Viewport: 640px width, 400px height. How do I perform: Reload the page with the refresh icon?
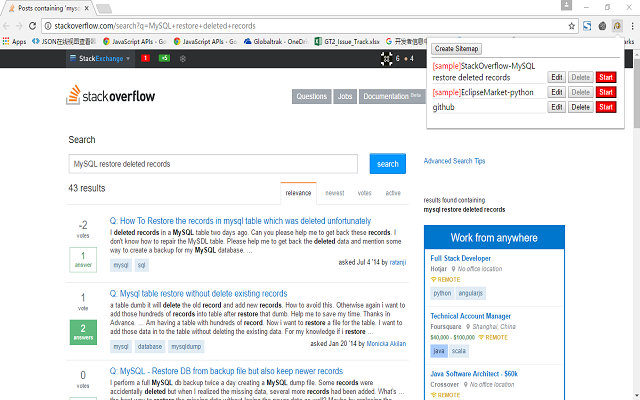tap(32, 26)
